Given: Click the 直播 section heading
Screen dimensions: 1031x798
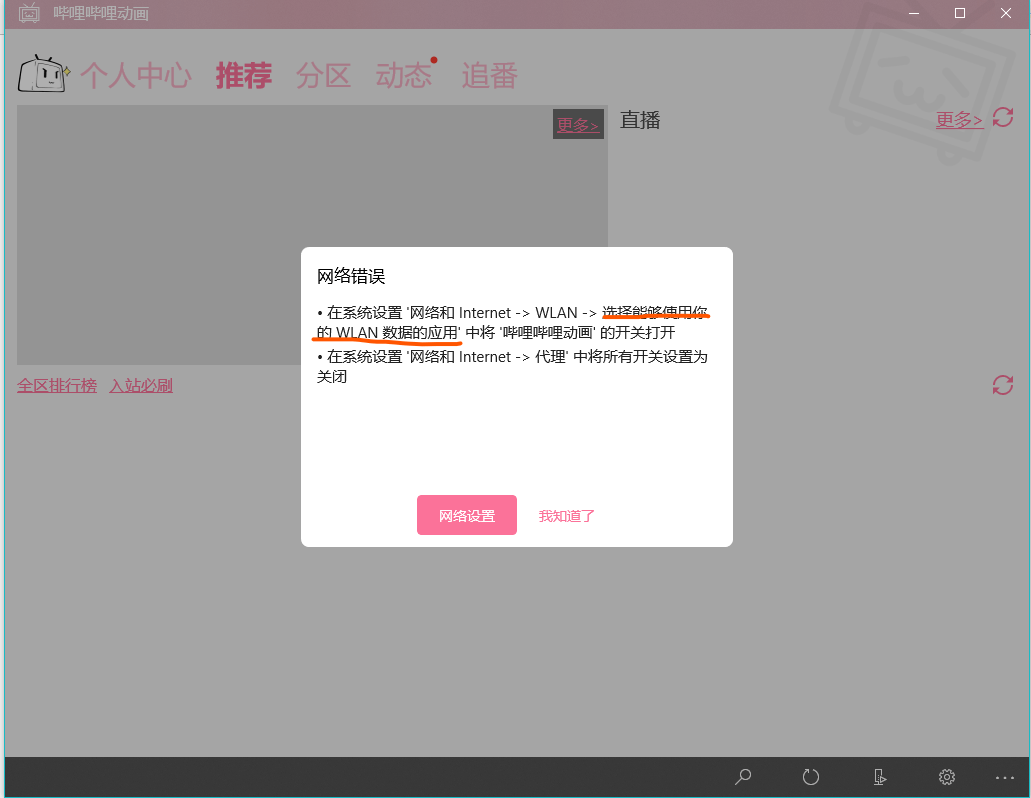Looking at the screenshot, I should point(640,120).
